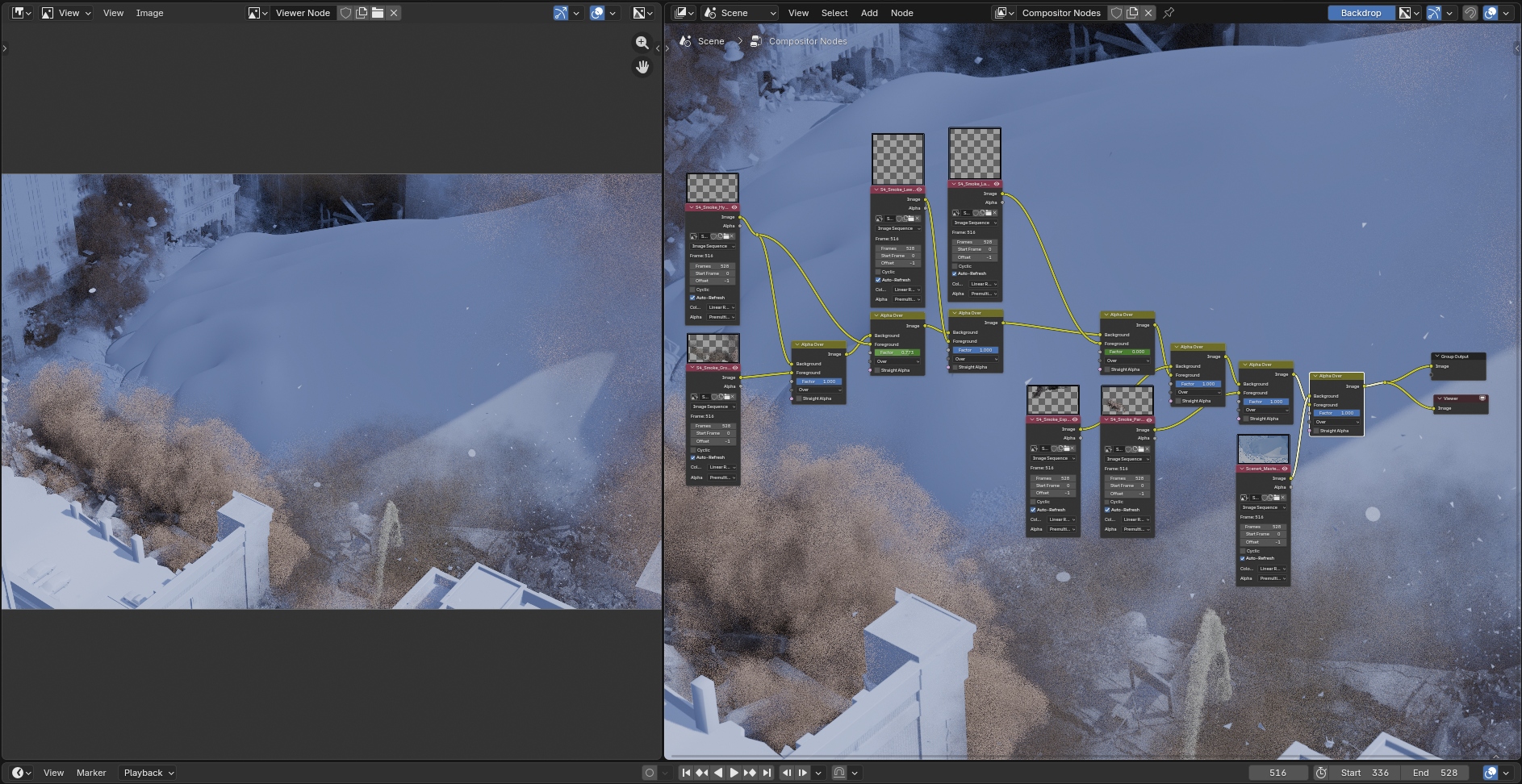
Task: Toggle the Use Preview Range clock icon
Action: [1321, 773]
